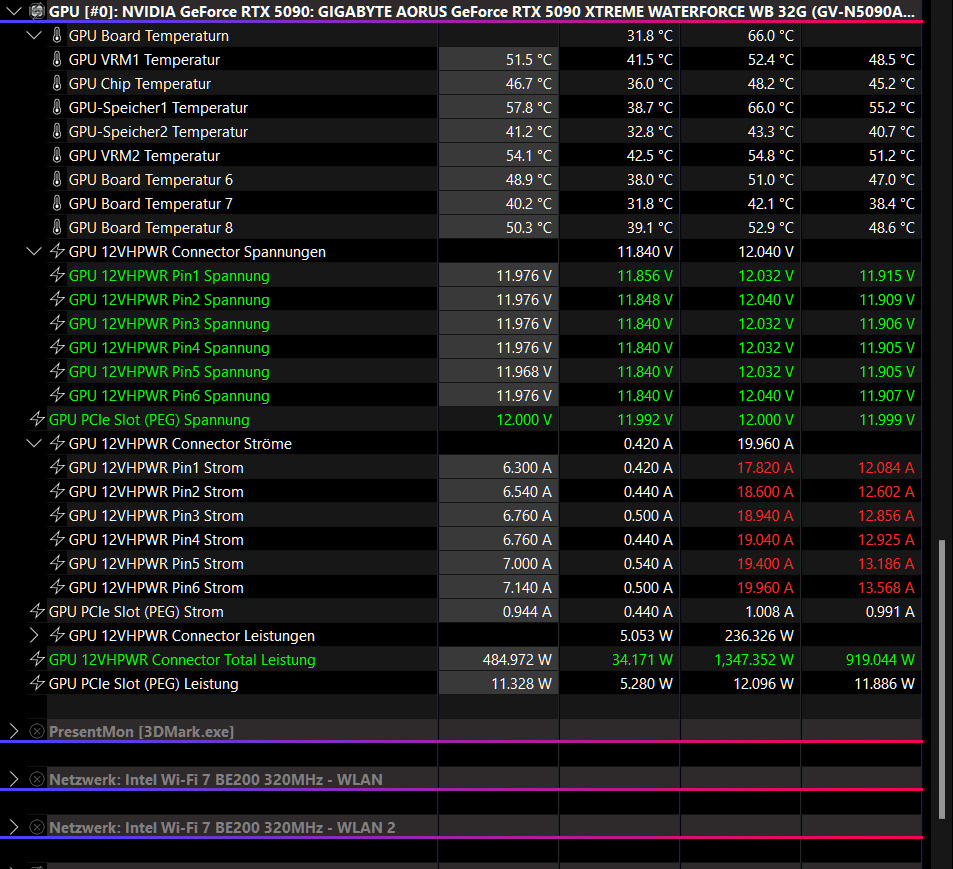Click the lightning icon beside 12VHPWR Connector Spannungen
This screenshot has width=953, height=869.
(x=57, y=251)
